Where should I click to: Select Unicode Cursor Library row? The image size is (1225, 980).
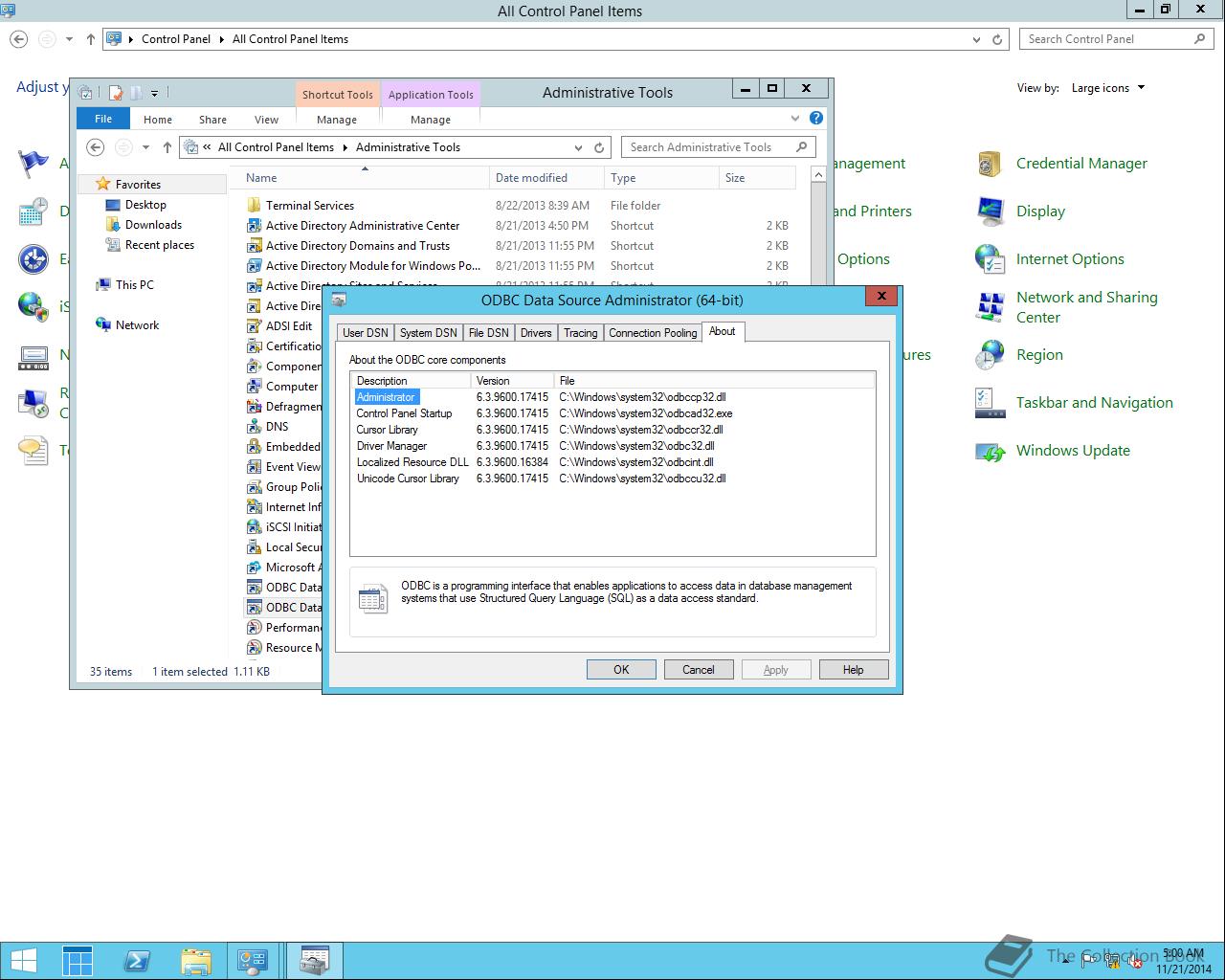point(612,479)
